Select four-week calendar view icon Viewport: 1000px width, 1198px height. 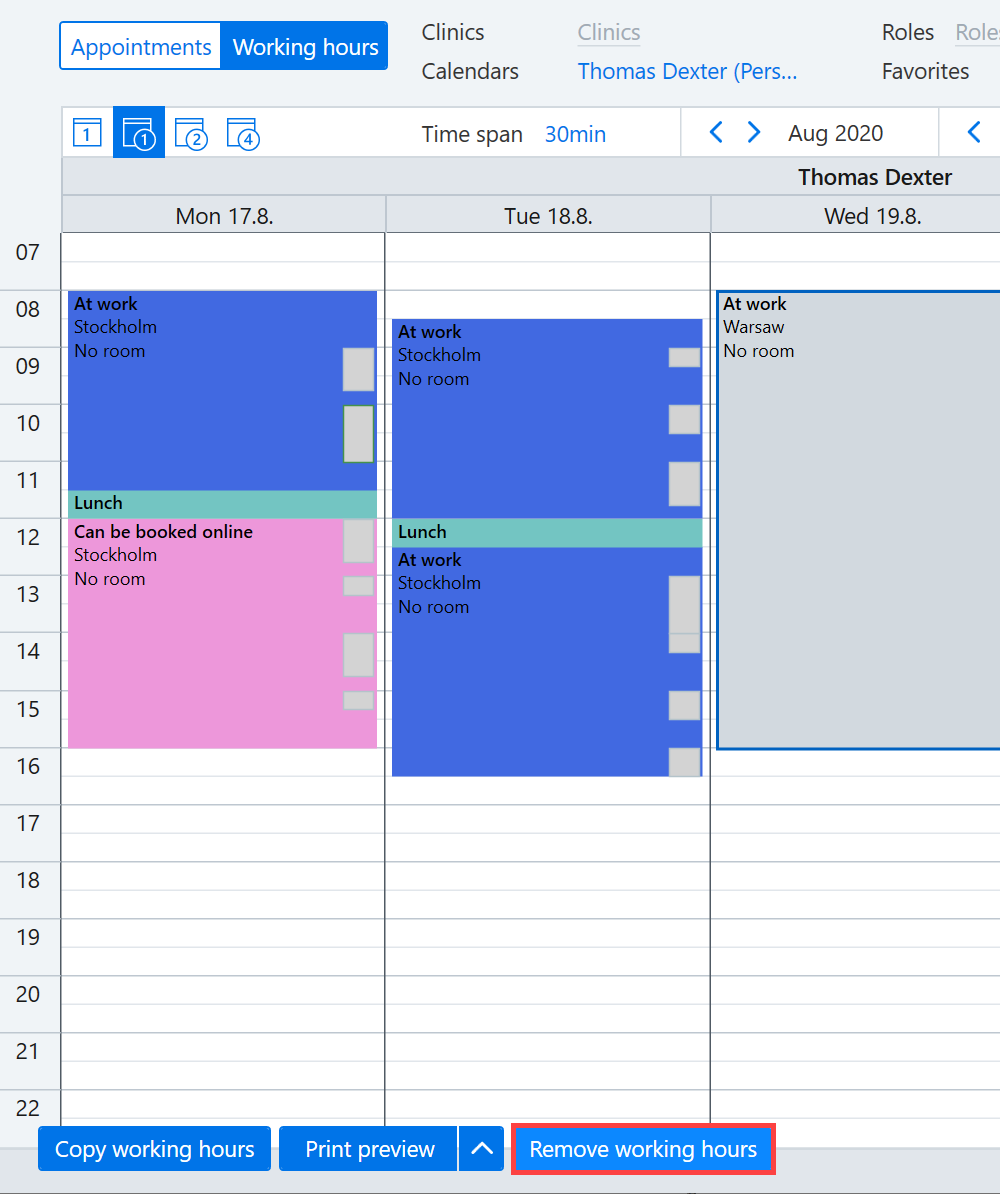tap(243, 133)
